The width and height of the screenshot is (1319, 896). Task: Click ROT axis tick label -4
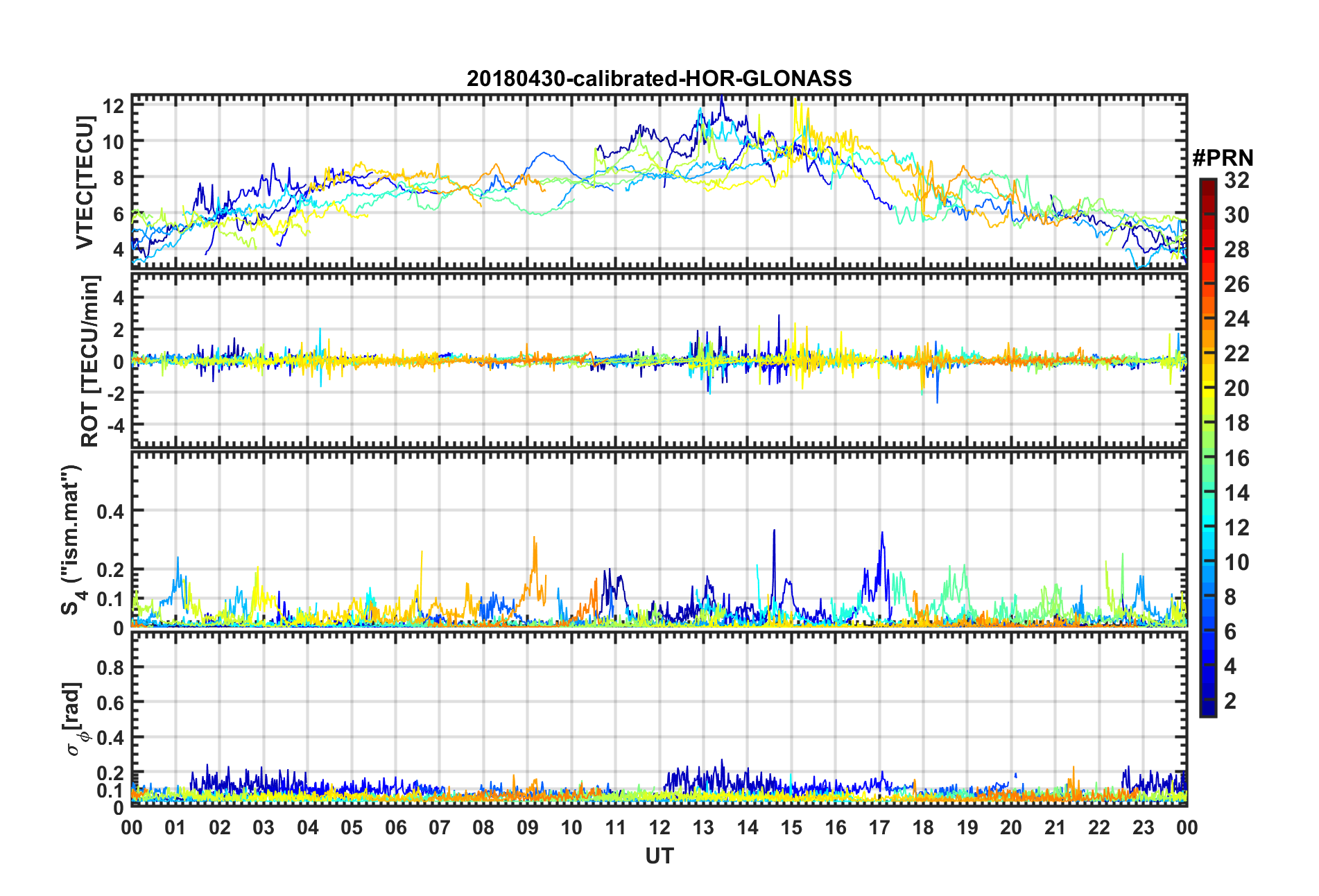117,424
